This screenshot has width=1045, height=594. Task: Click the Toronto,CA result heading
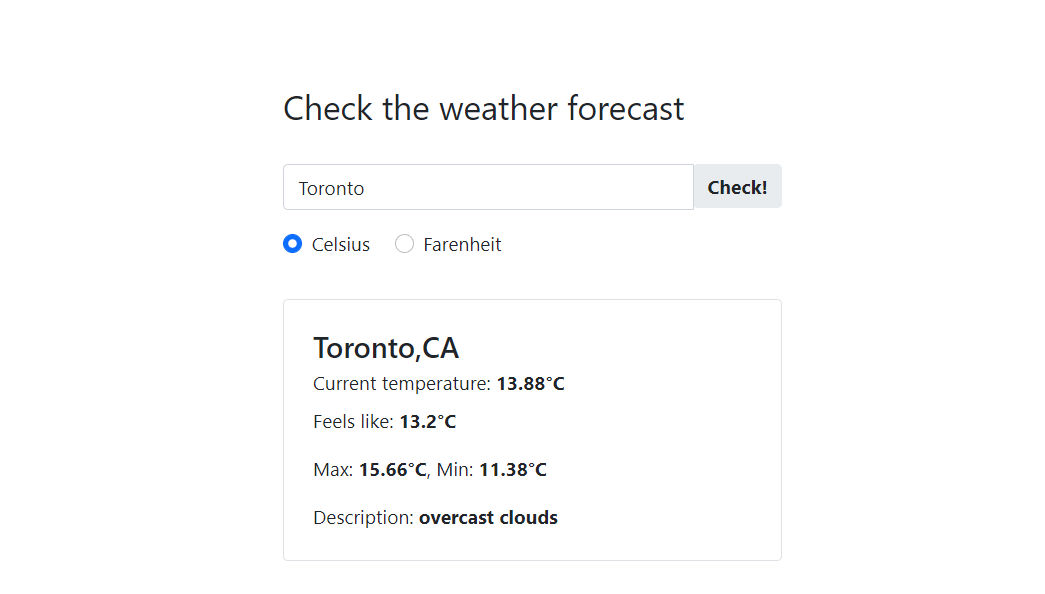(x=386, y=348)
